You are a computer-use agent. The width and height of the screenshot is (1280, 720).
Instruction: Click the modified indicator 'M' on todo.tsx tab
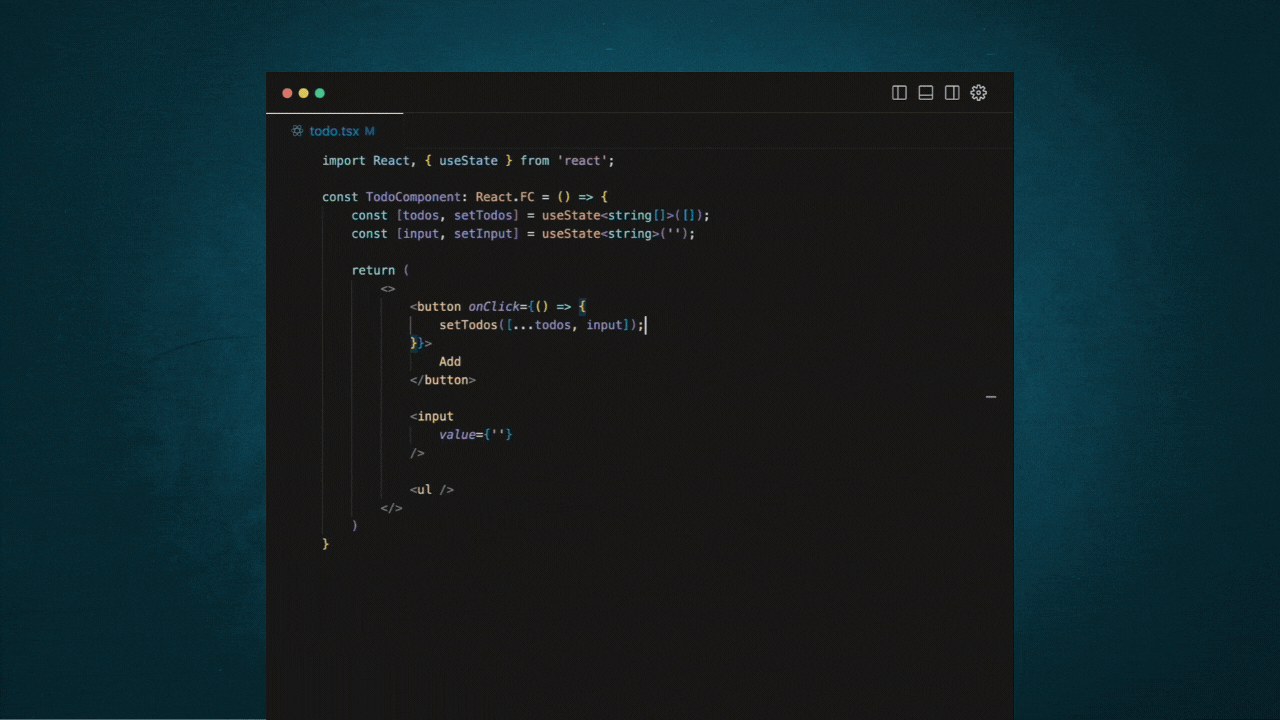pyautogui.click(x=370, y=131)
